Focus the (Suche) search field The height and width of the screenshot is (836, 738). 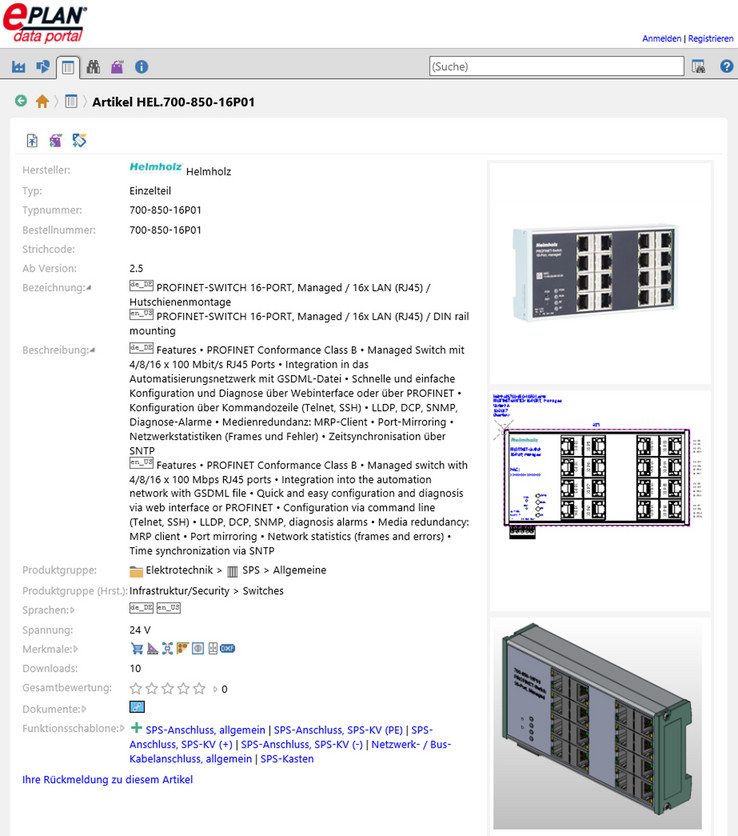click(556, 66)
